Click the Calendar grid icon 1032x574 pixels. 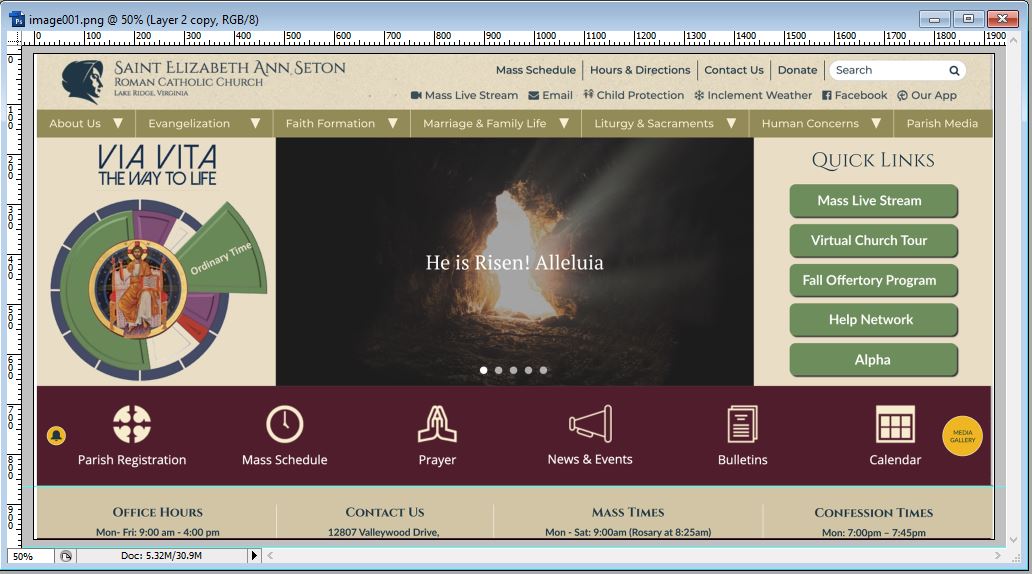coord(895,424)
